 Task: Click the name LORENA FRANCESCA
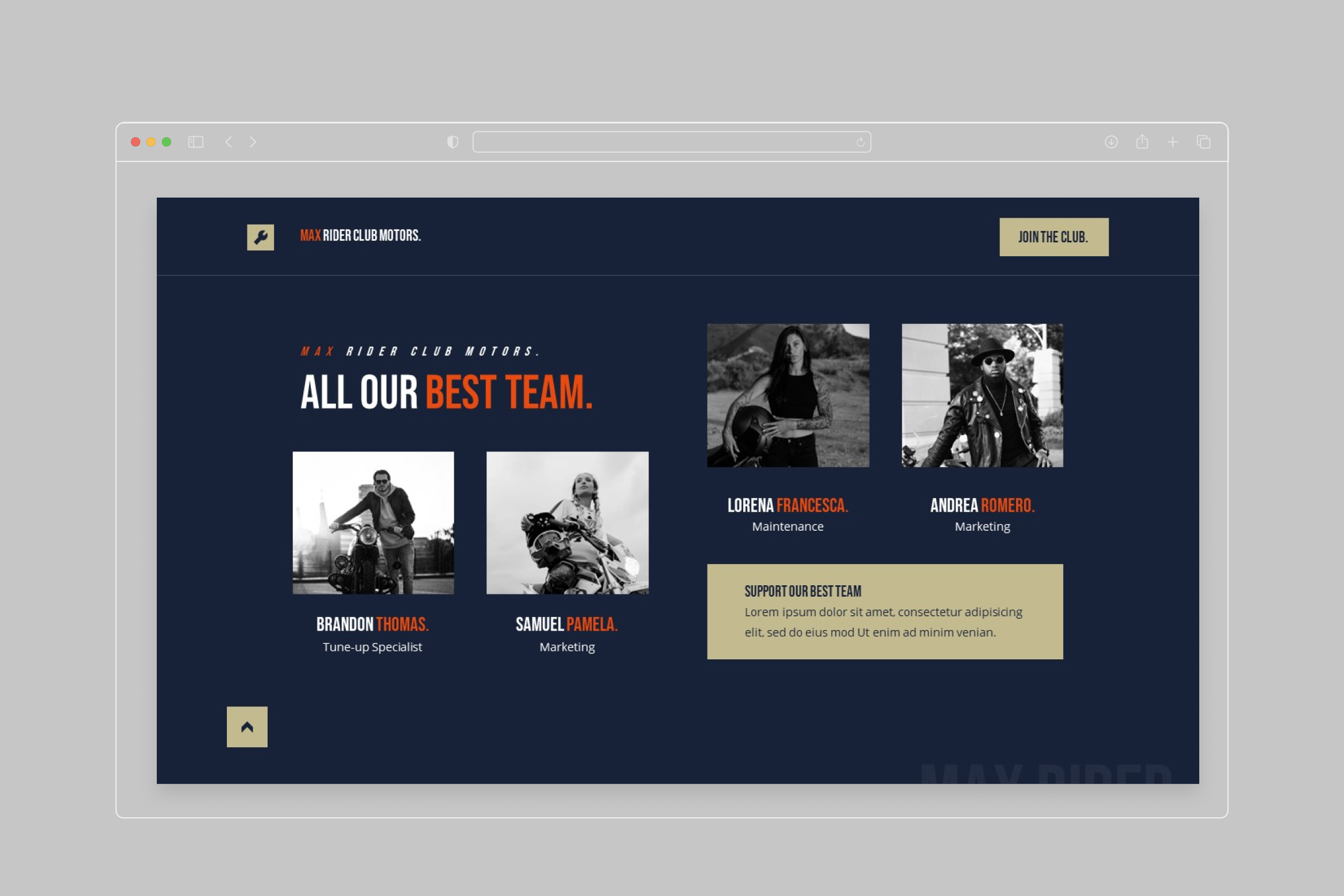787,505
